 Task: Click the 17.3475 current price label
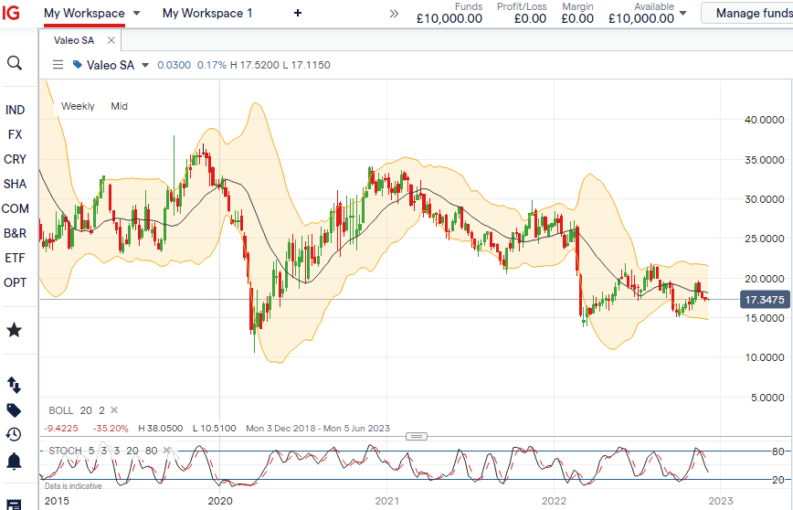point(764,300)
